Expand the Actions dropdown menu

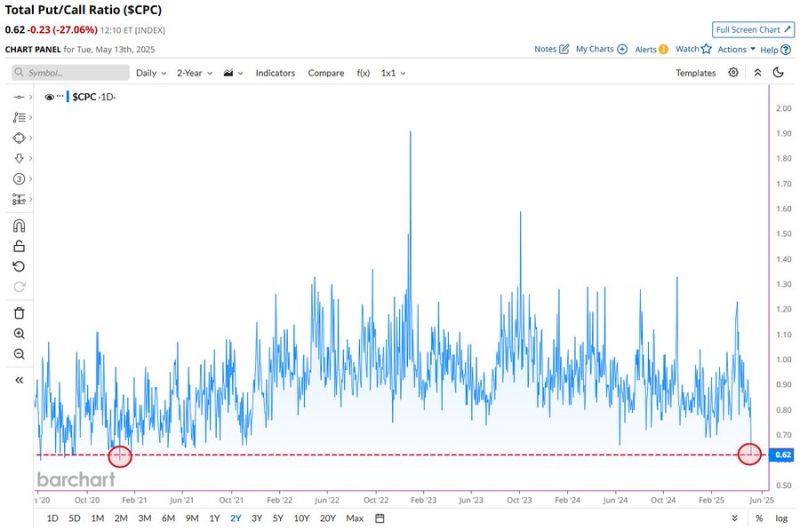click(x=736, y=49)
